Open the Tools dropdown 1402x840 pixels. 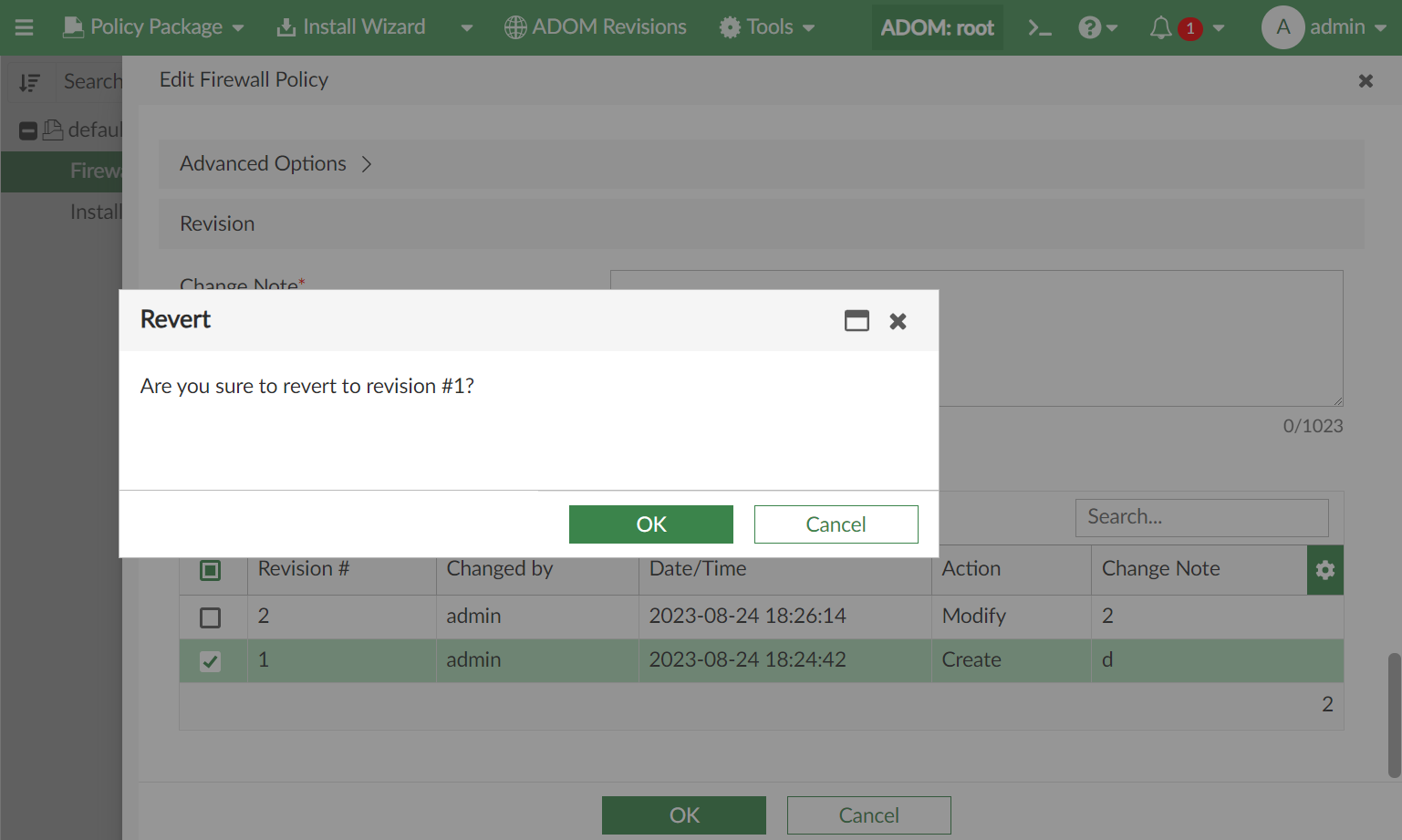click(x=767, y=26)
